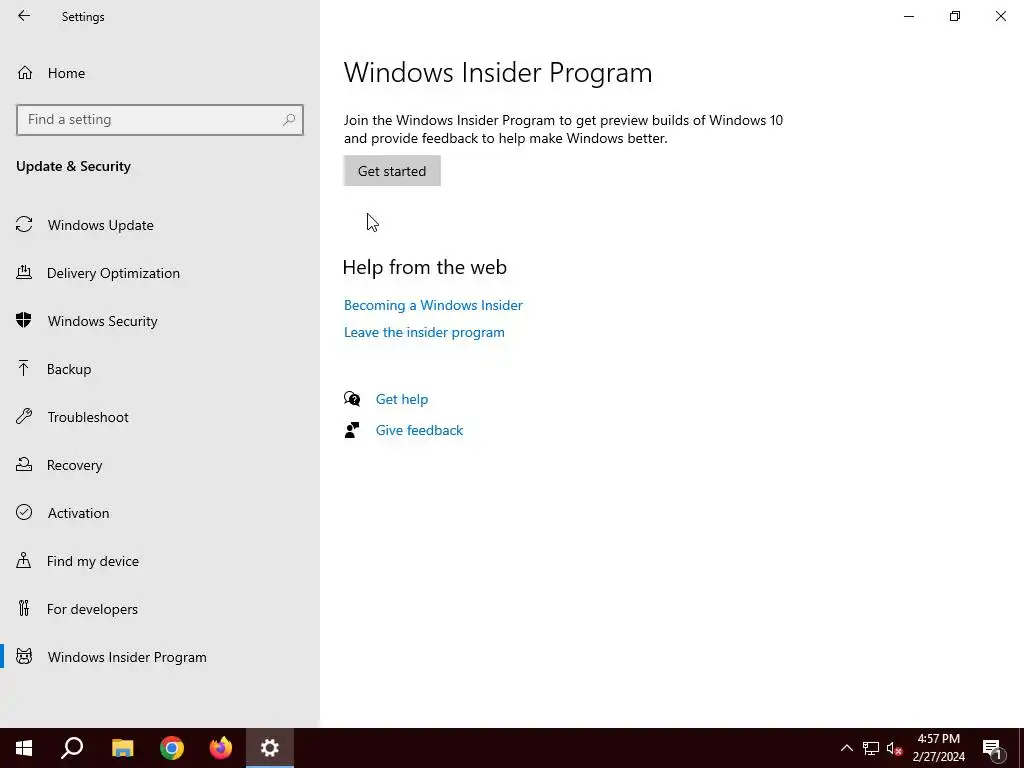The height and width of the screenshot is (768, 1024).
Task: Focus the Find a setting search box
Action: click(x=160, y=120)
